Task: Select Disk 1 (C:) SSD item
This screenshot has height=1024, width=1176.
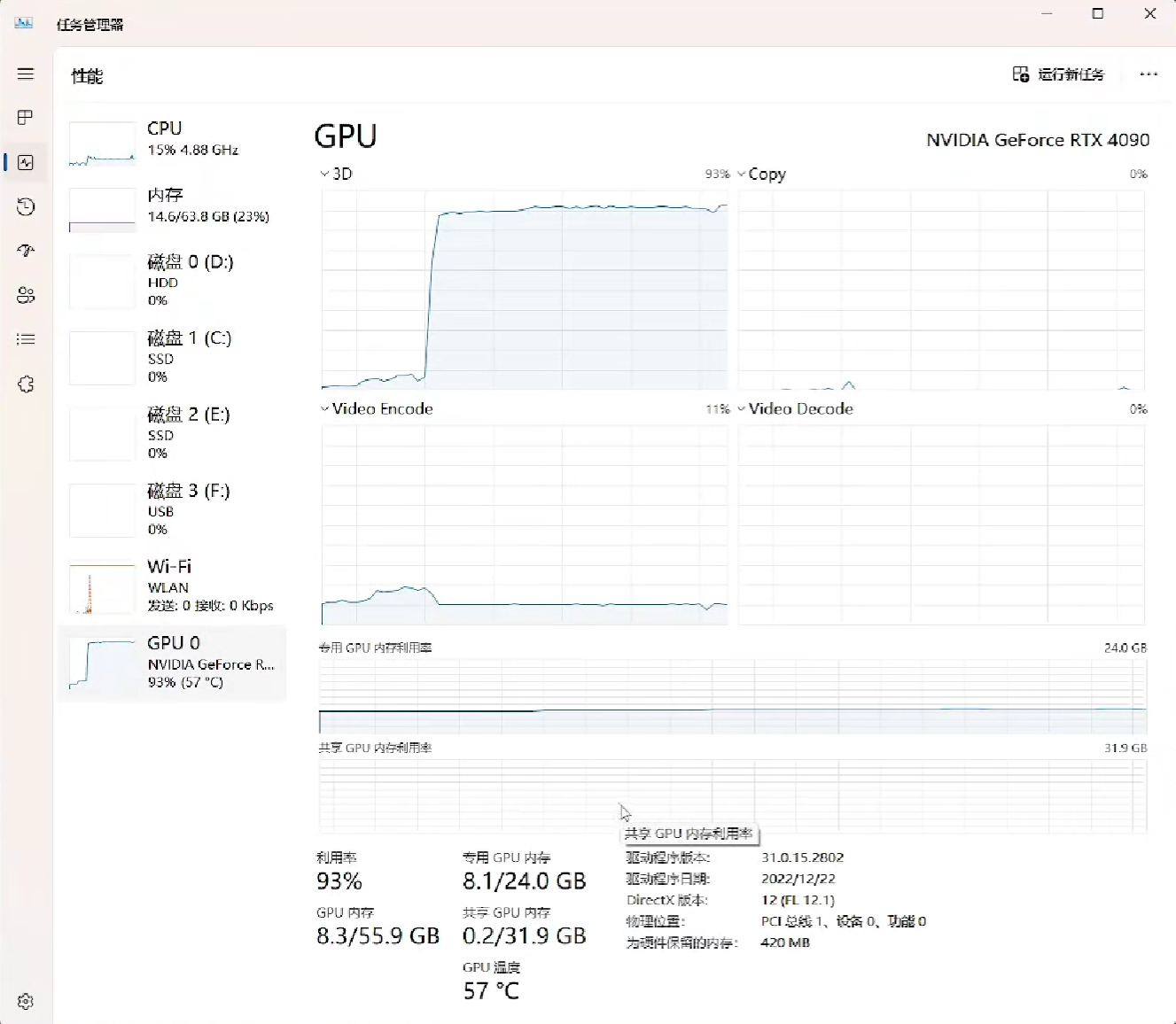Action: pyautogui.click(x=173, y=357)
